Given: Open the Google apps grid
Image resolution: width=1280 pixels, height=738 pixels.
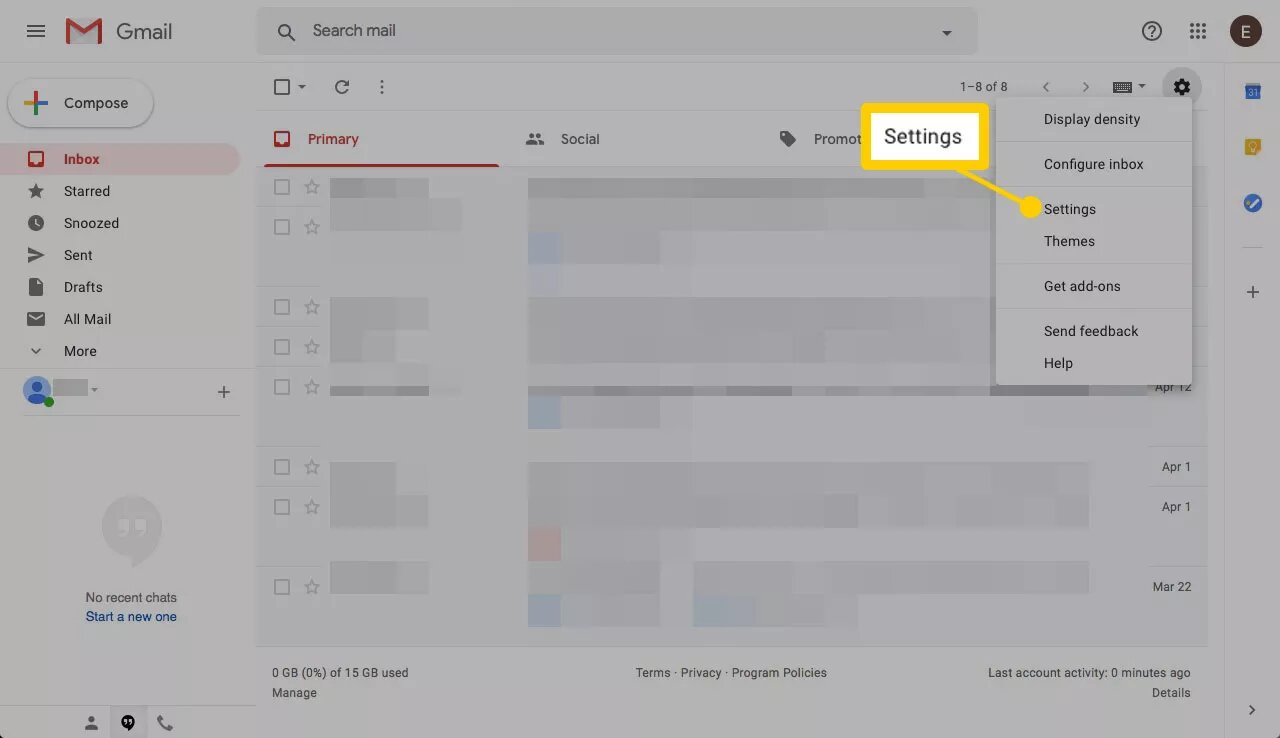Looking at the screenshot, I should (1198, 31).
